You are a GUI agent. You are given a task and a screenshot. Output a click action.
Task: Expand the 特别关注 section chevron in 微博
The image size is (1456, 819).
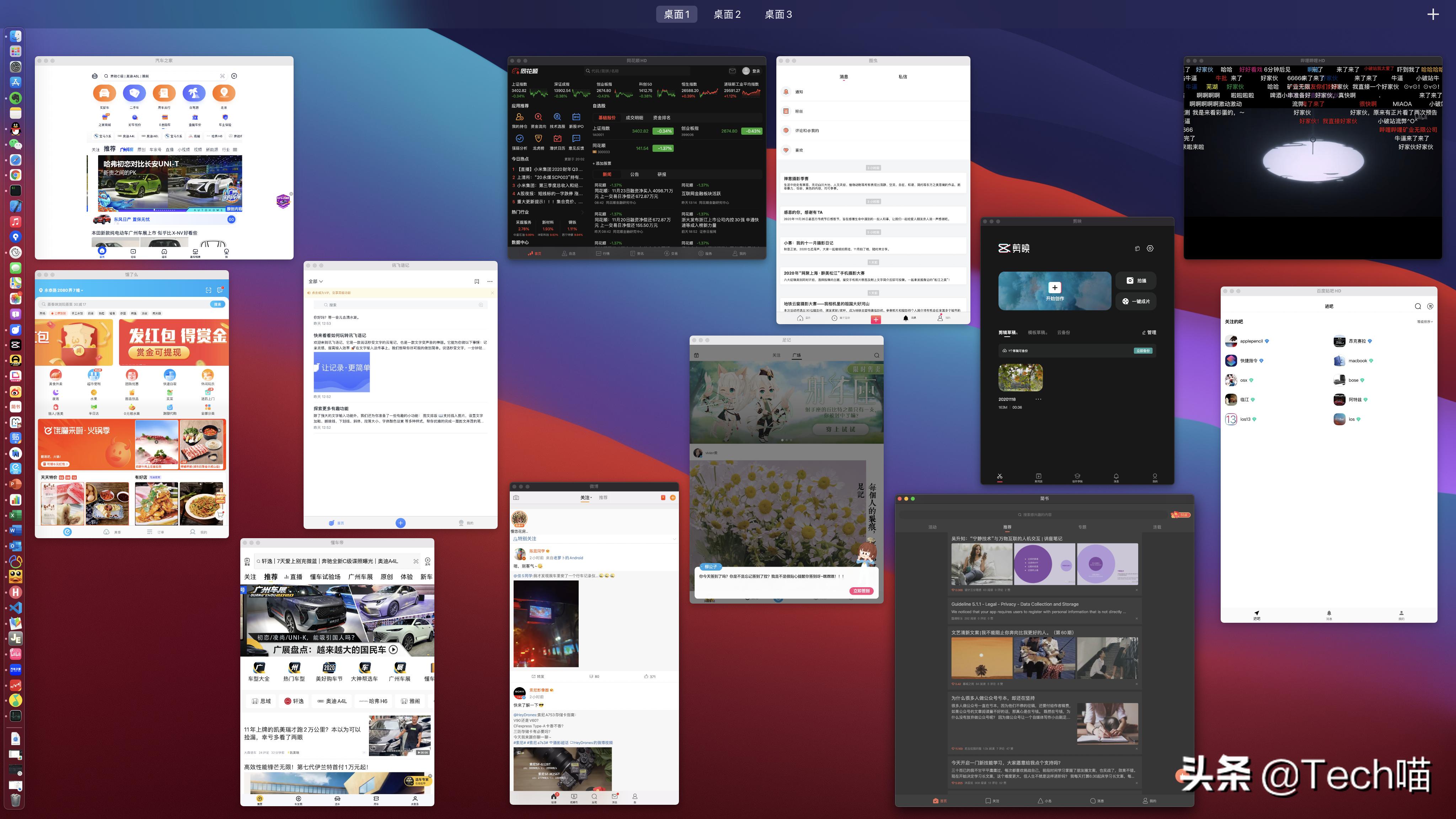[x=675, y=539]
